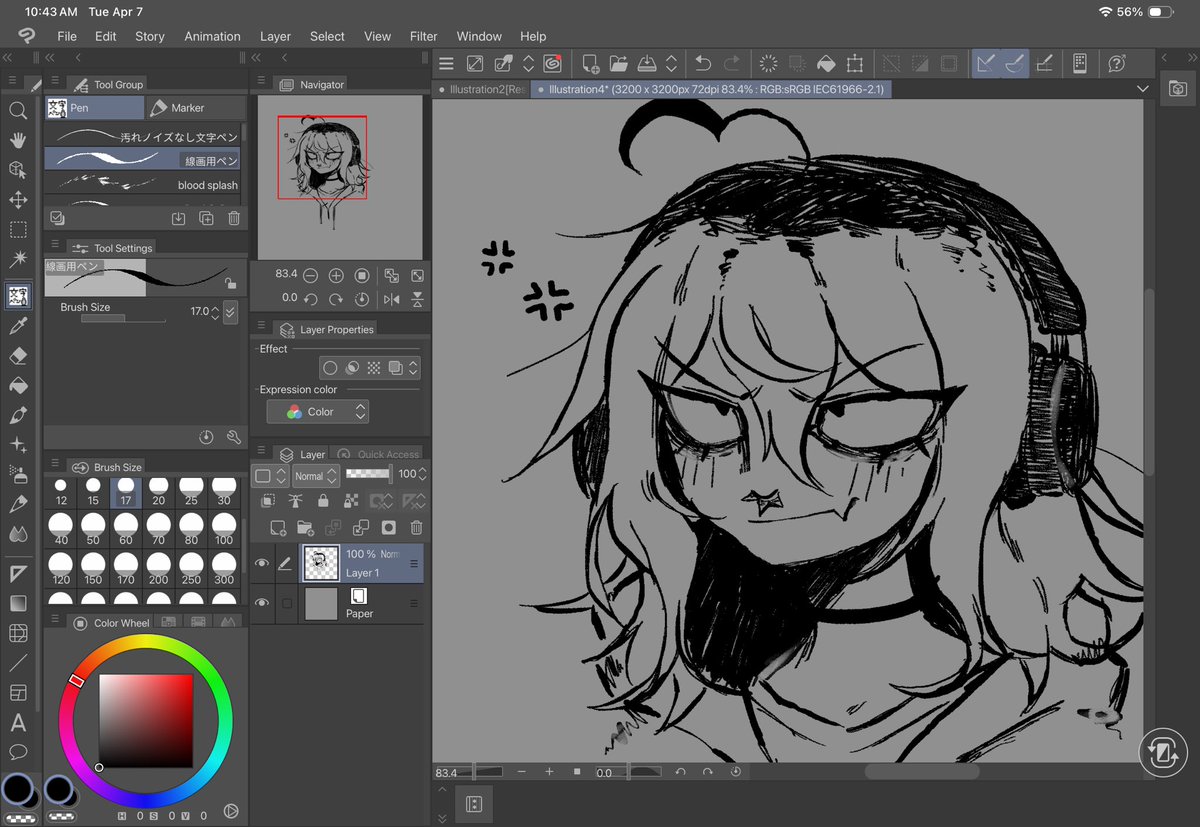Select brush size preset 50
The image size is (1200, 827).
pos(93,529)
